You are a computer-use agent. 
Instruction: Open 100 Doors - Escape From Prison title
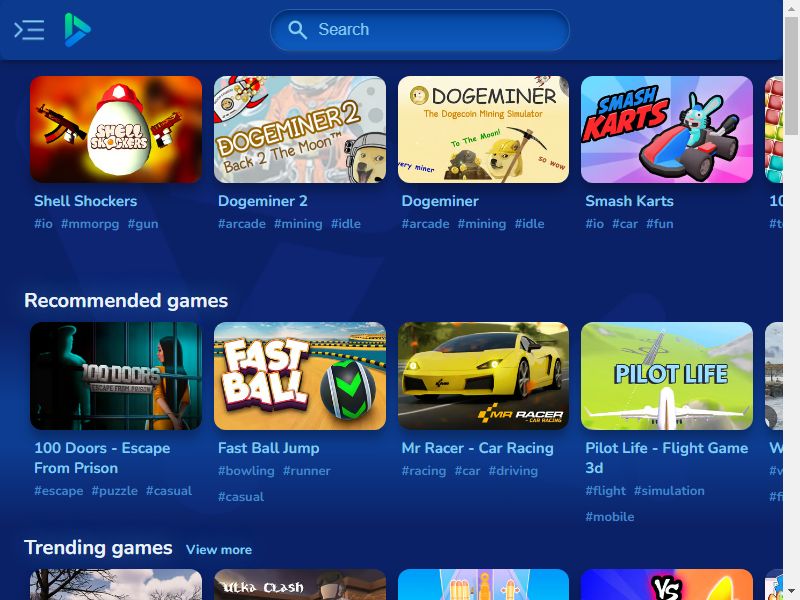[x=102, y=458]
